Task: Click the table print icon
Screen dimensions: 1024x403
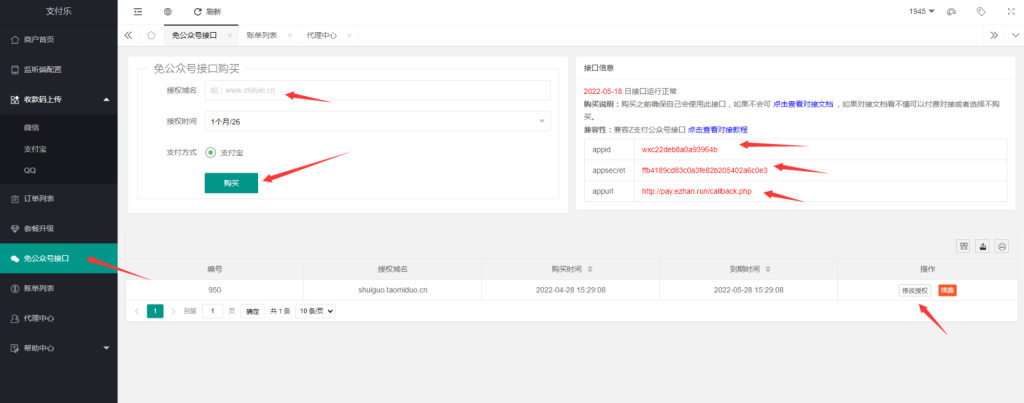Action: pos(1001,246)
